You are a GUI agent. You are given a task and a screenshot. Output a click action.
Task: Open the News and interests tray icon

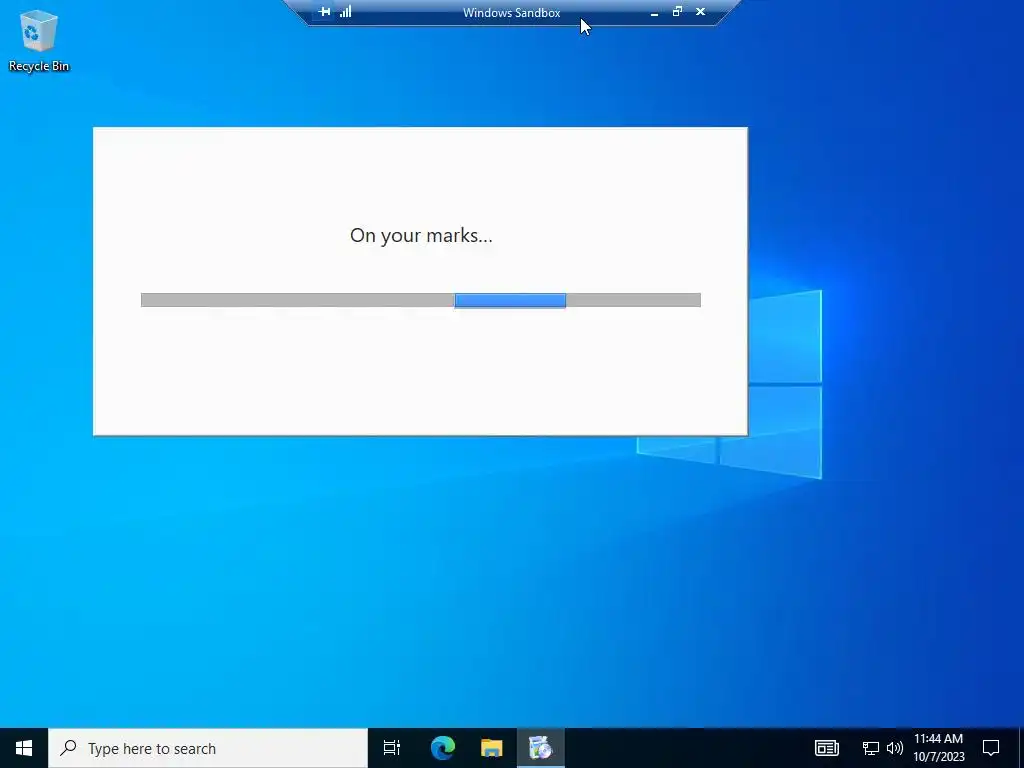(x=826, y=748)
